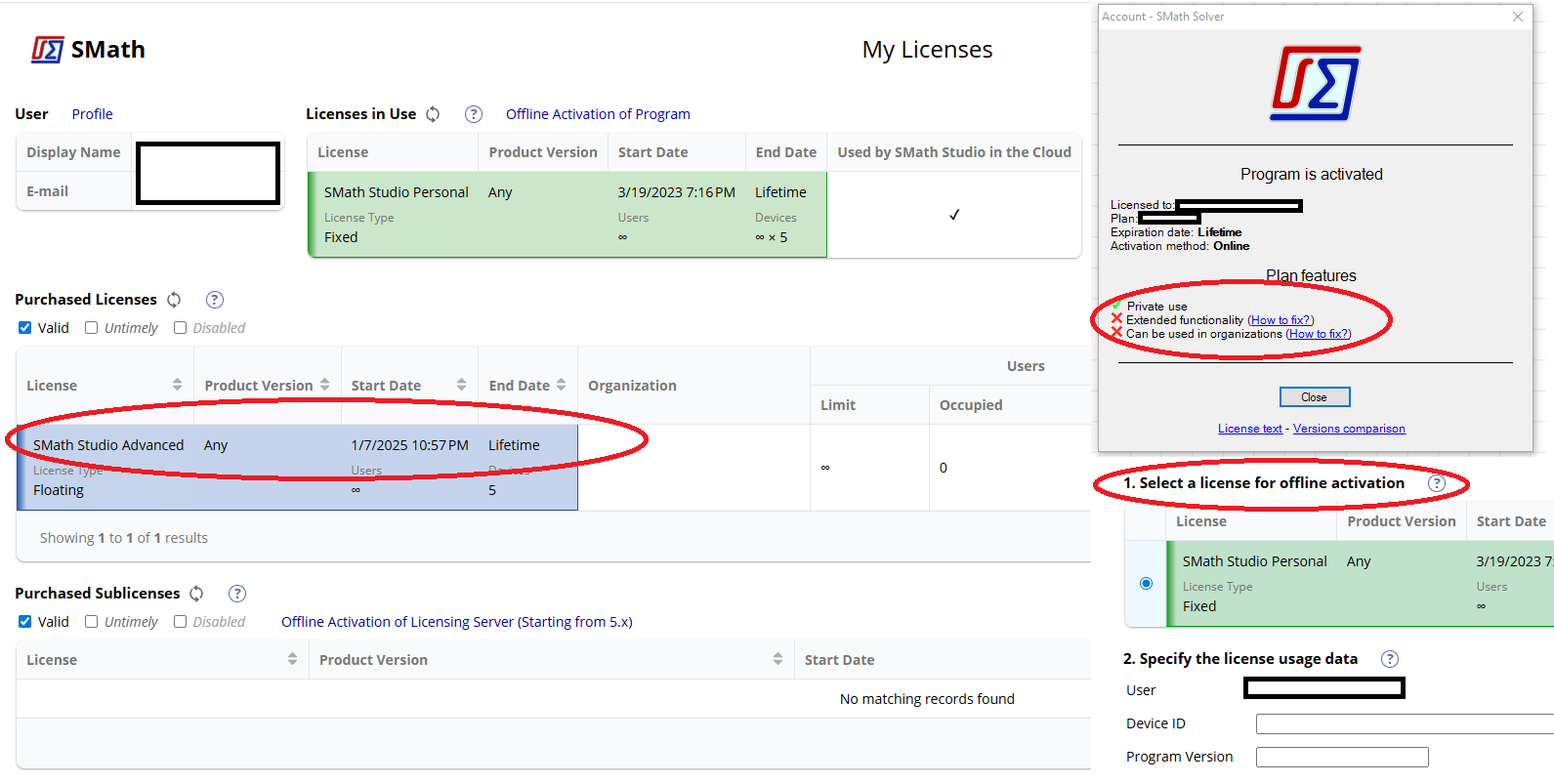Click the Device ID input field
The width and height of the screenshot is (1554, 784).
click(x=1404, y=723)
